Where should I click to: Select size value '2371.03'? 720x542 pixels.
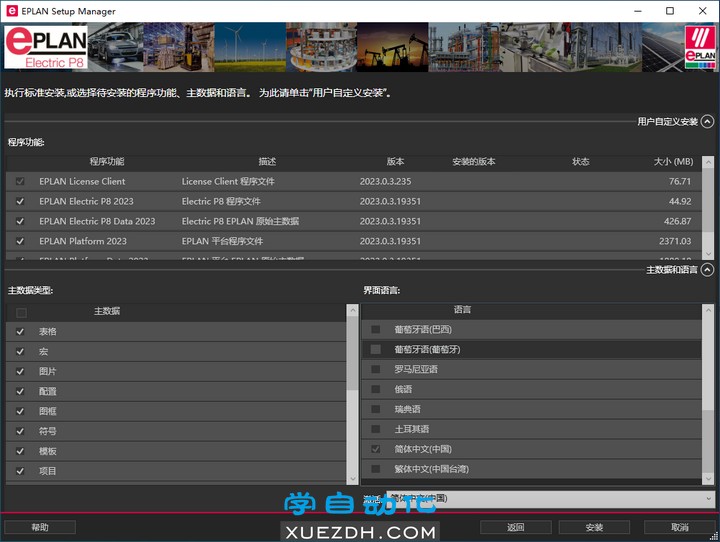pyautogui.click(x=675, y=241)
